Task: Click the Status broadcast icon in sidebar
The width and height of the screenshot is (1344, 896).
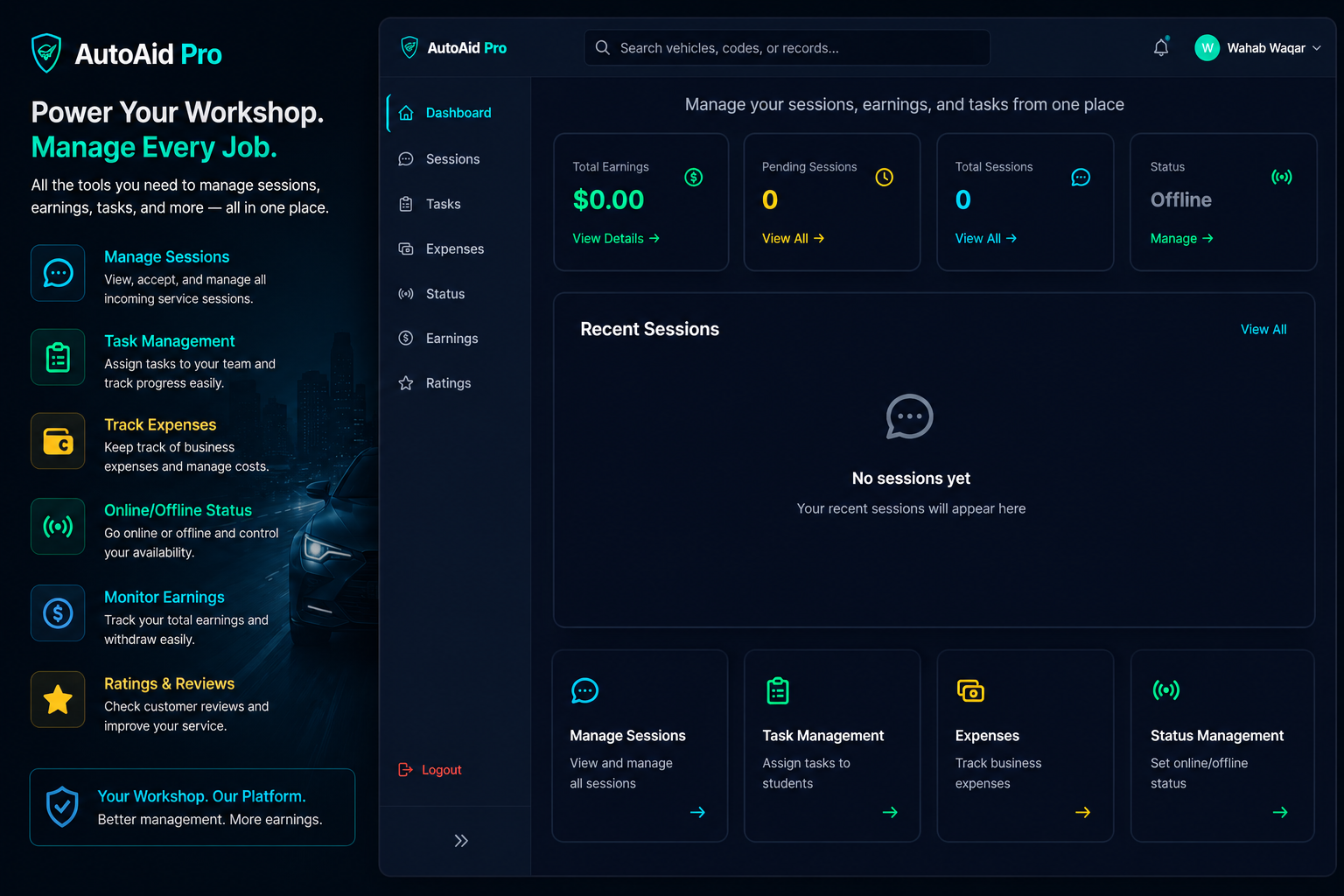Action: (406, 294)
